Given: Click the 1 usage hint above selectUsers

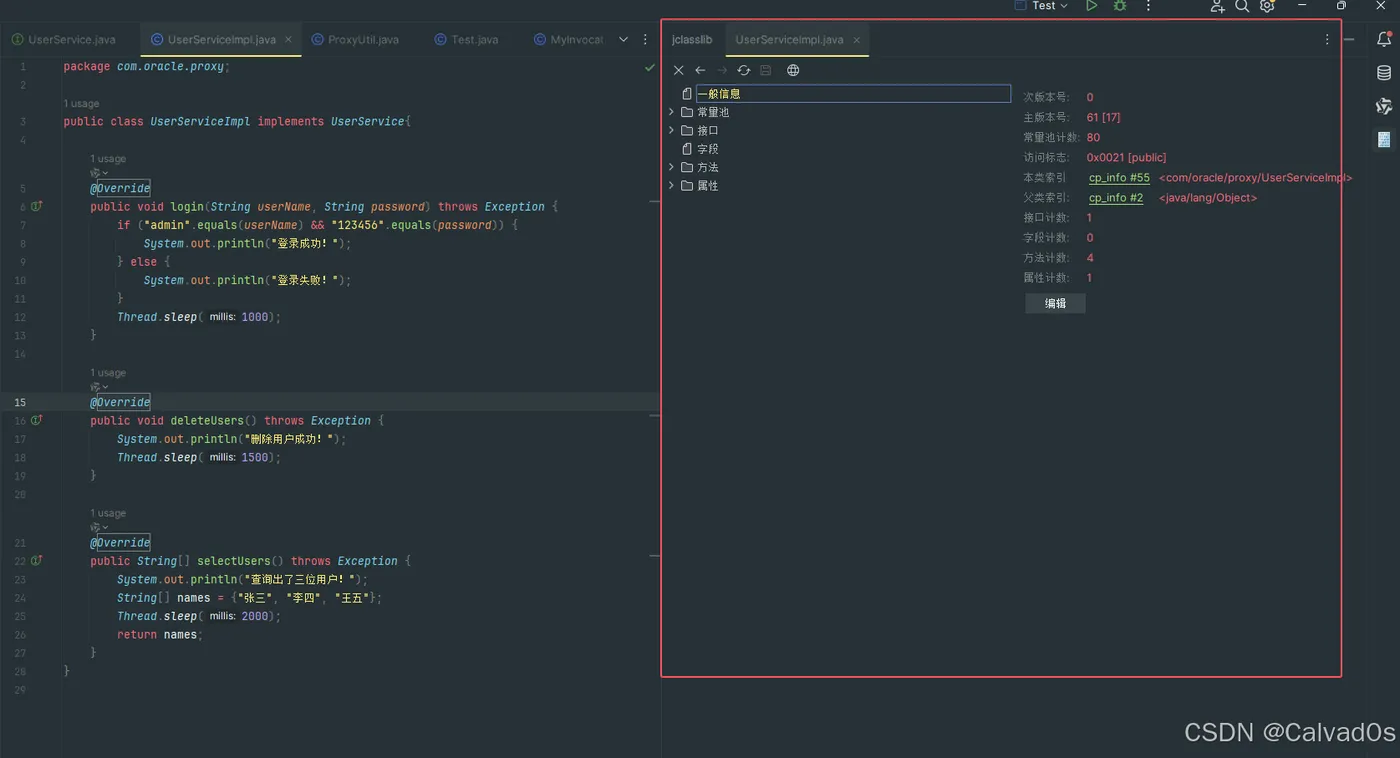Looking at the screenshot, I should pos(108,513).
